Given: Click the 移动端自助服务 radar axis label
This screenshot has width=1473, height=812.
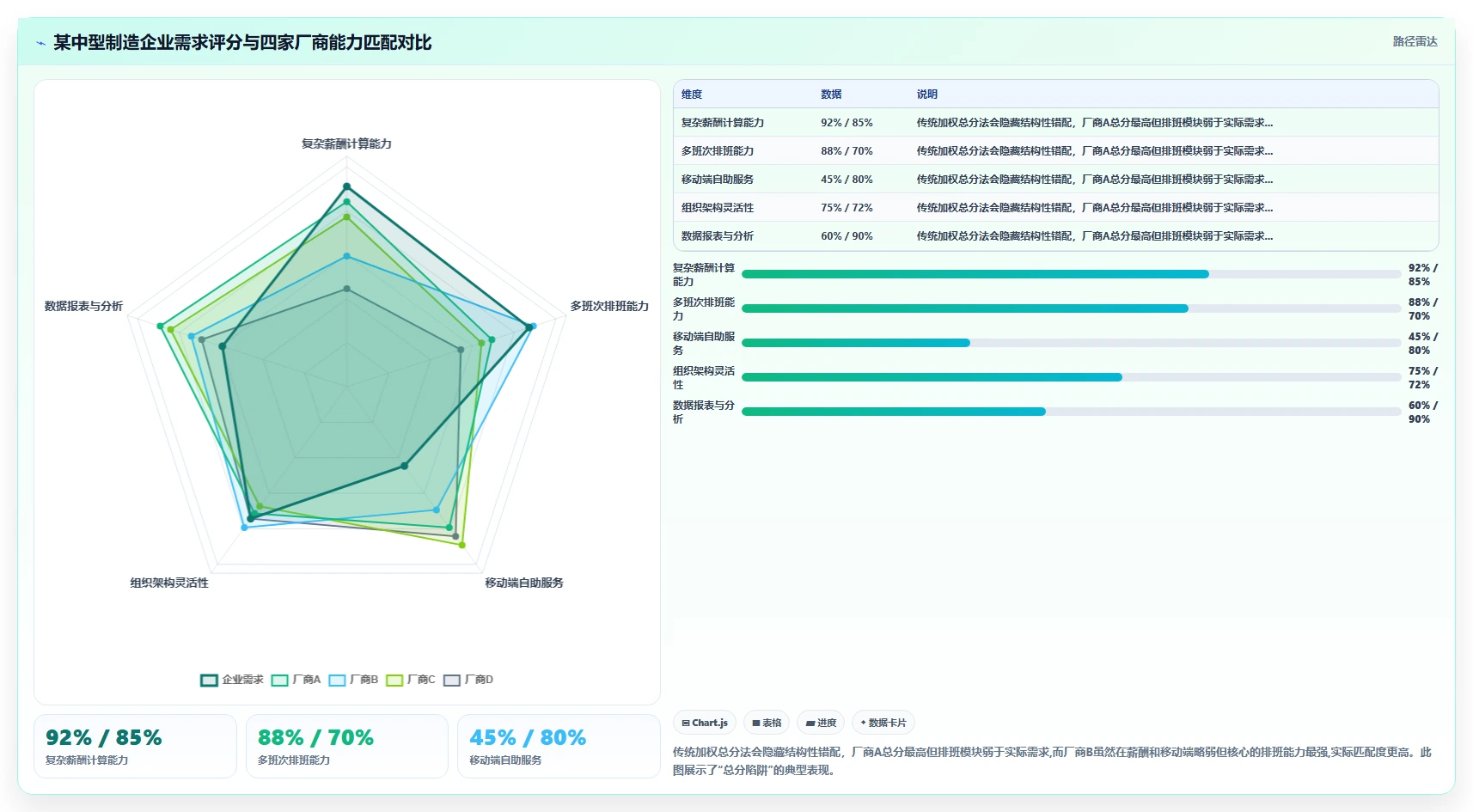Looking at the screenshot, I should point(524,583).
